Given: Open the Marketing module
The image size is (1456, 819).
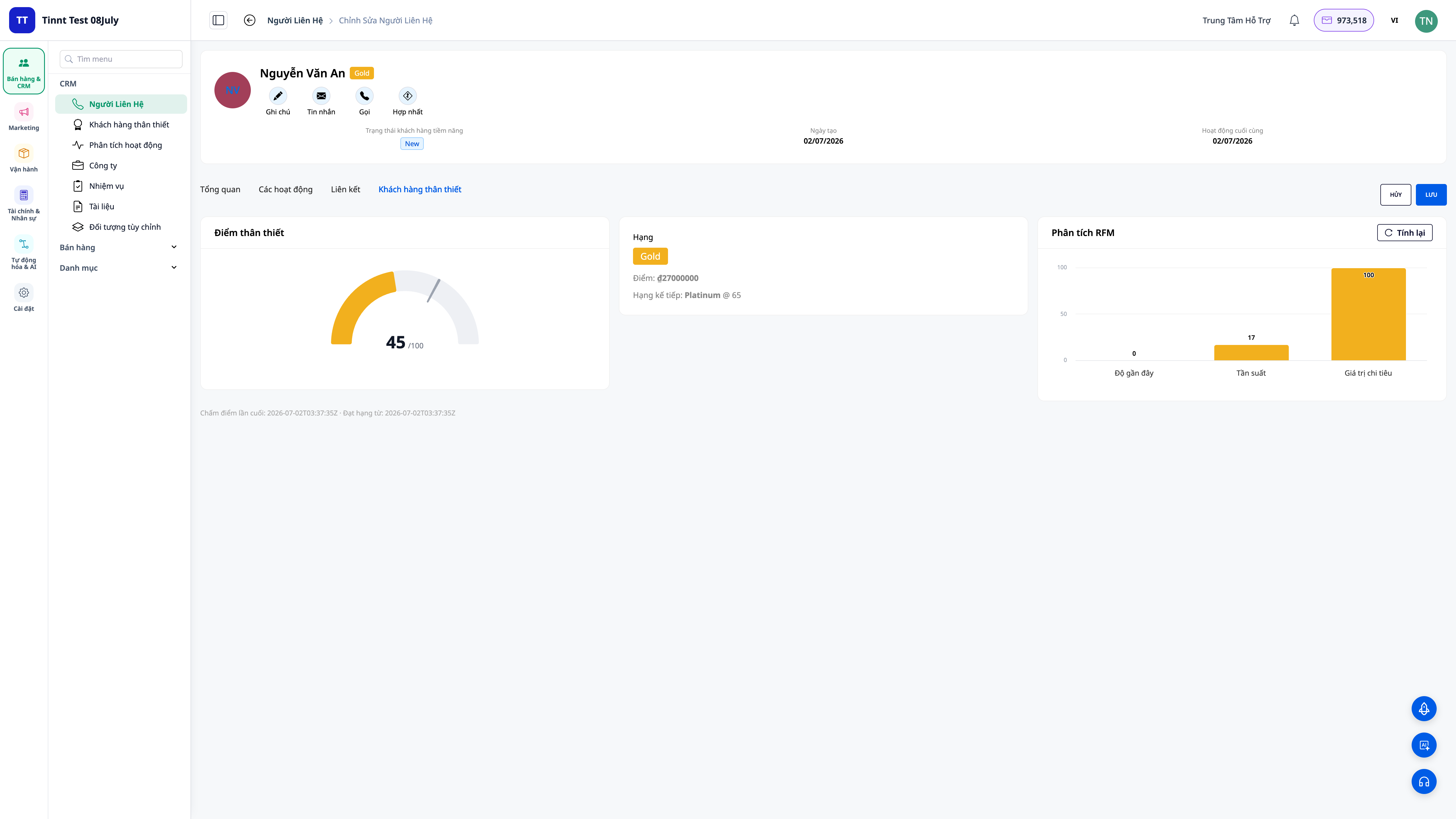Looking at the screenshot, I should point(24,117).
